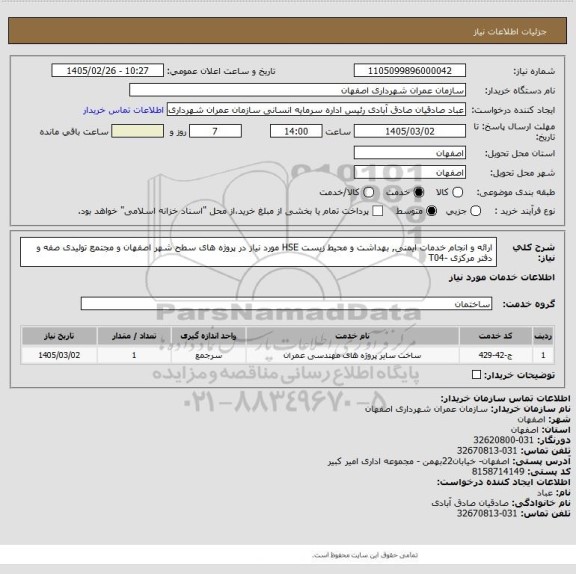Select the کالا radio button

click(457, 192)
